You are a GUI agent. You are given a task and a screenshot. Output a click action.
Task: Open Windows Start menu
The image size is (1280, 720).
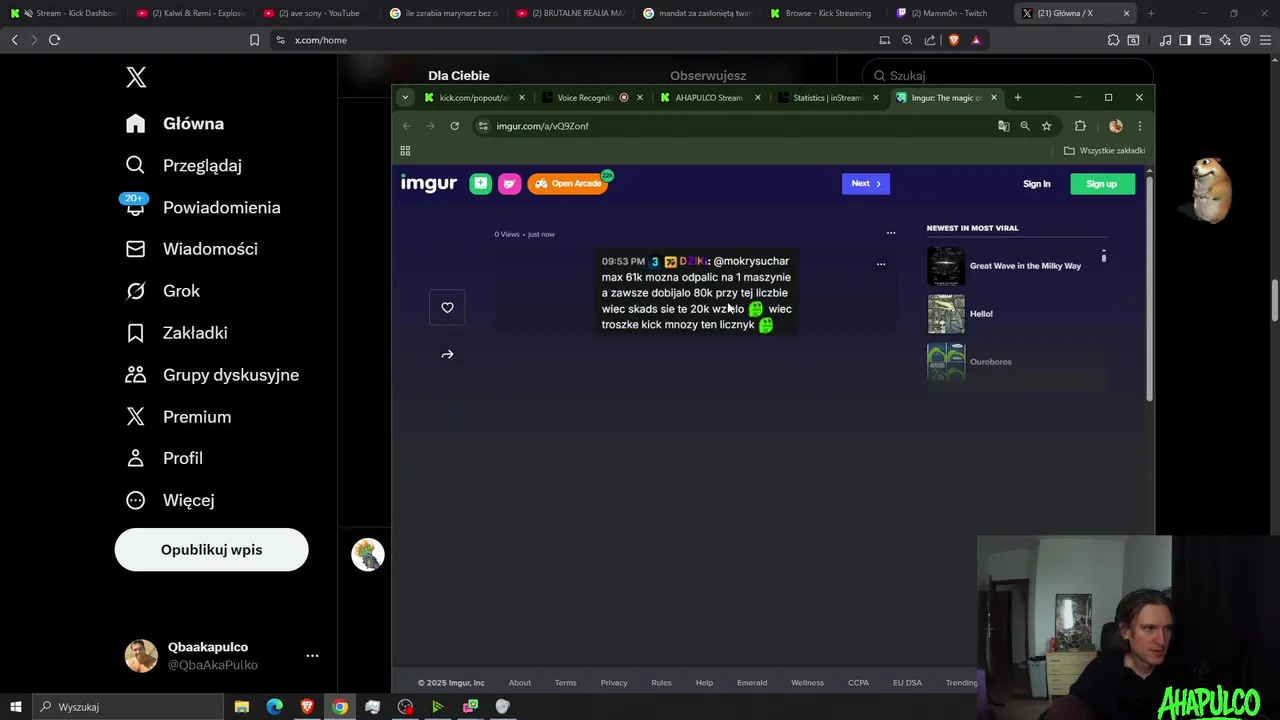point(15,707)
